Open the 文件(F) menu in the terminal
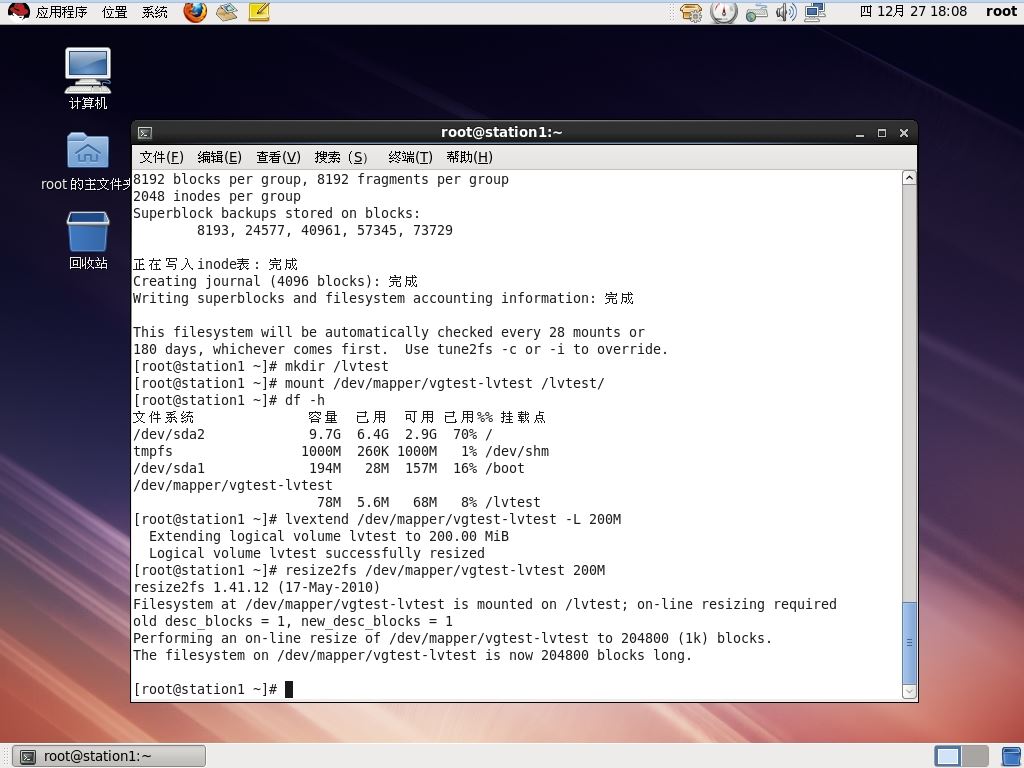The image size is (1024, 768). pos(161,157)
